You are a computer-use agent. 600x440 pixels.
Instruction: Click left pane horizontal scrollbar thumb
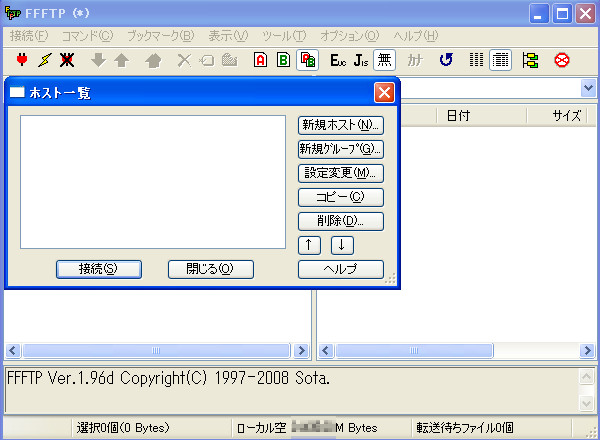(156, 350)
